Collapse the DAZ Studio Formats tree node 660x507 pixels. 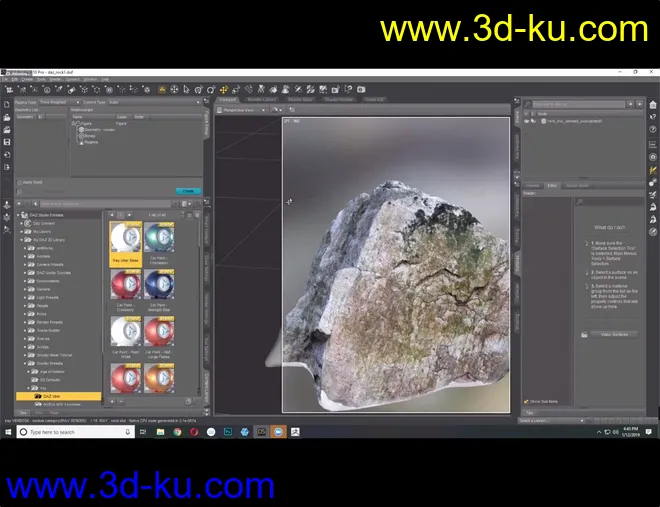(x=18, y=215)
